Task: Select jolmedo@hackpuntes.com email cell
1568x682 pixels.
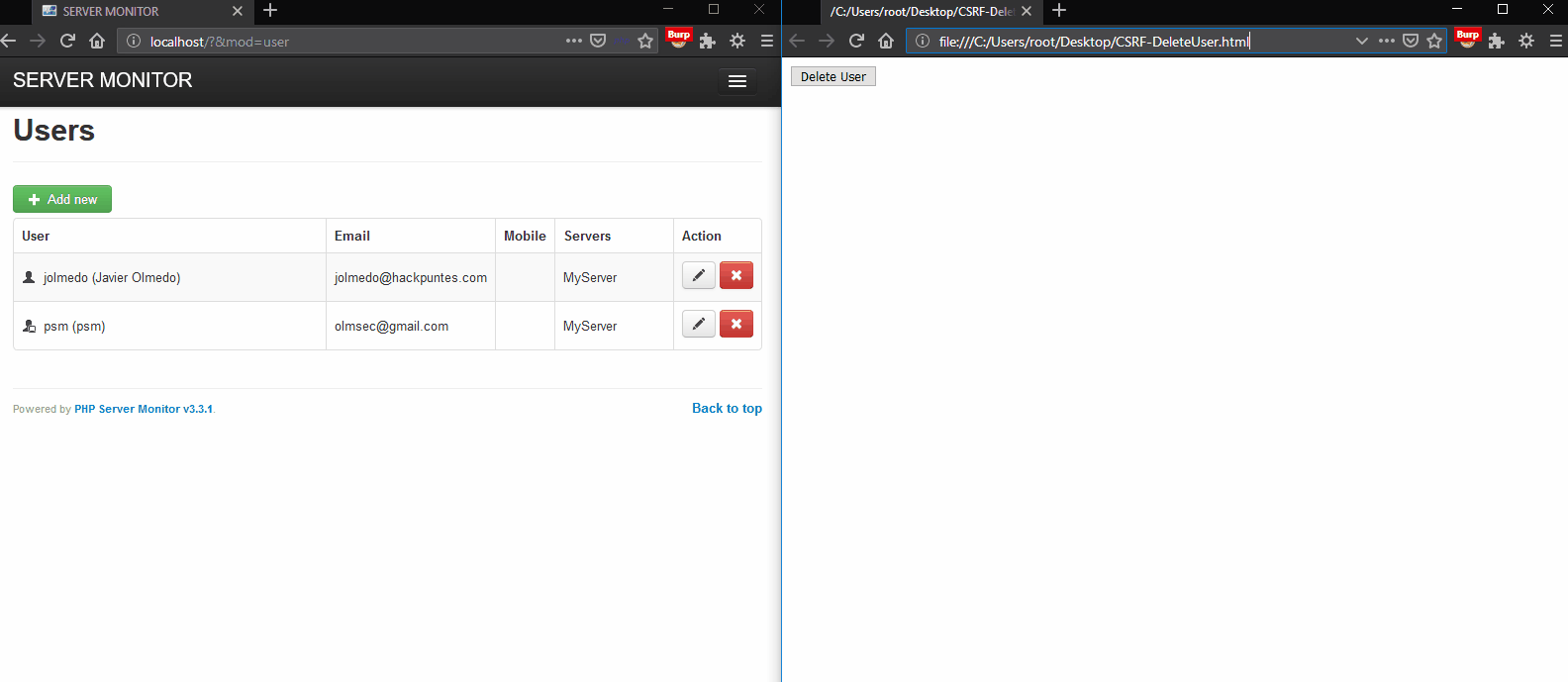Action: point(411,277)
